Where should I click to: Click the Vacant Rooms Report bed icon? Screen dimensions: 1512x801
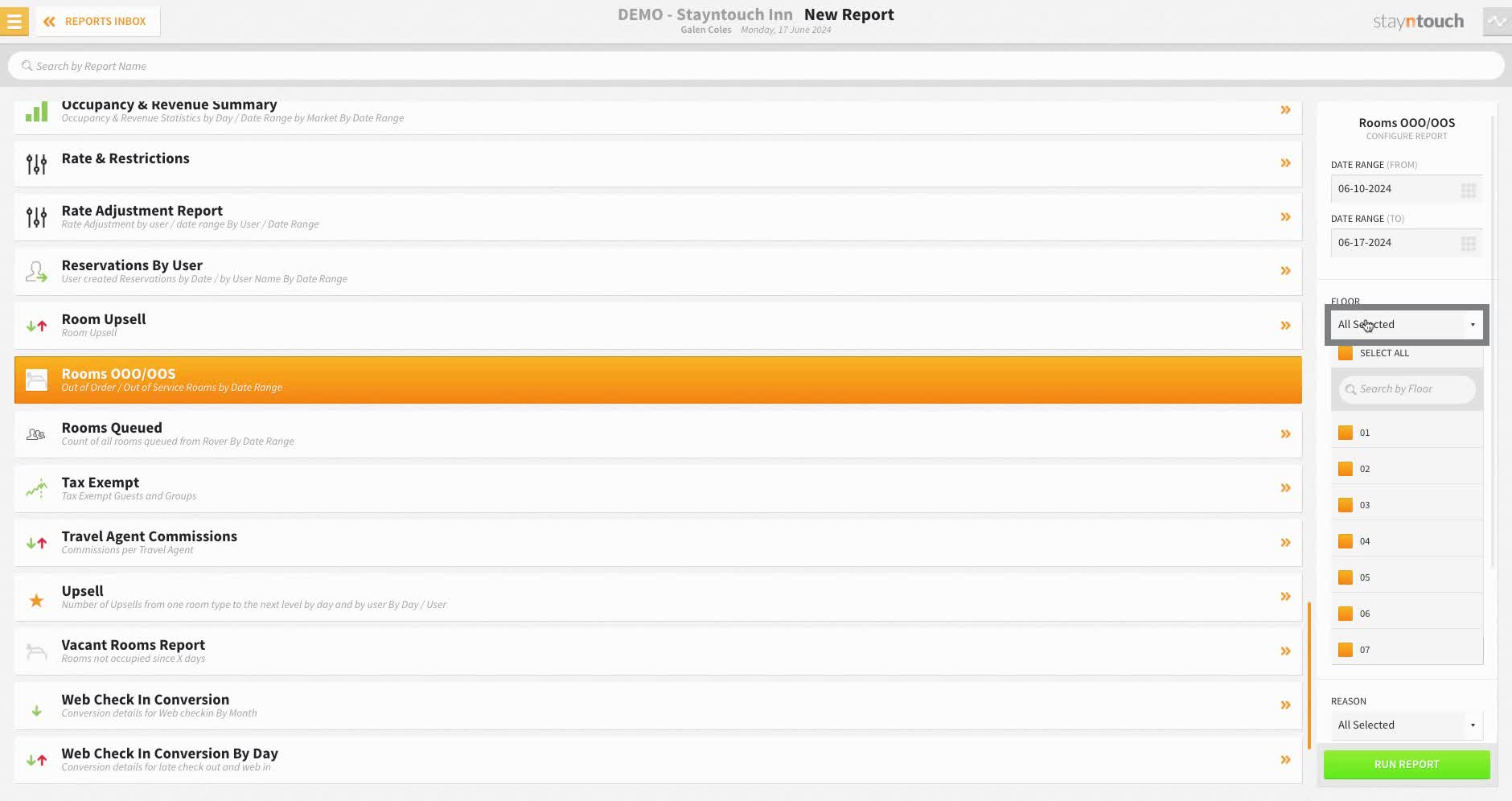coord(36,651)
